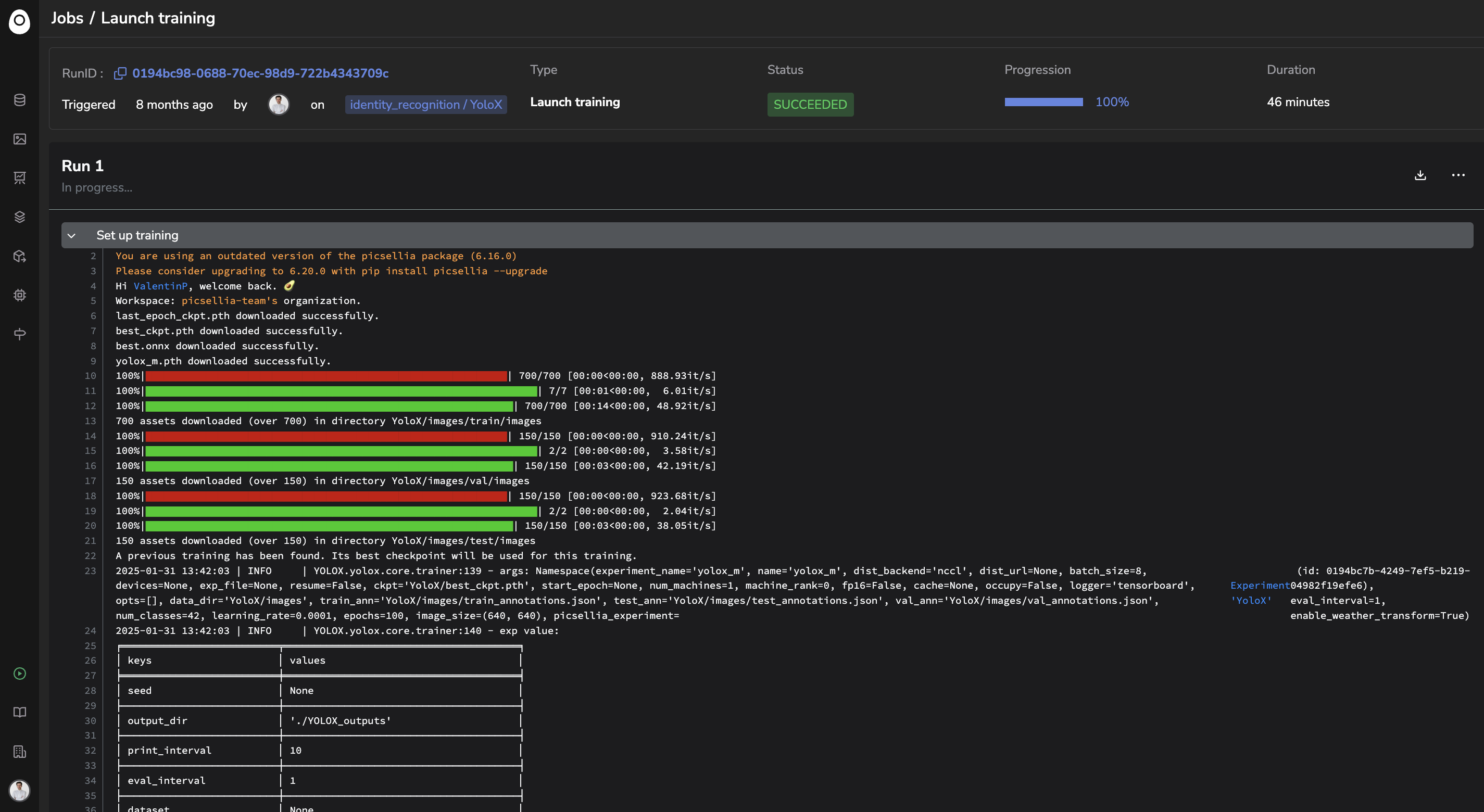Open user profile avatar at bottom
The height and width of the screenshot is (812, 1484).
(x=20, y=790)
